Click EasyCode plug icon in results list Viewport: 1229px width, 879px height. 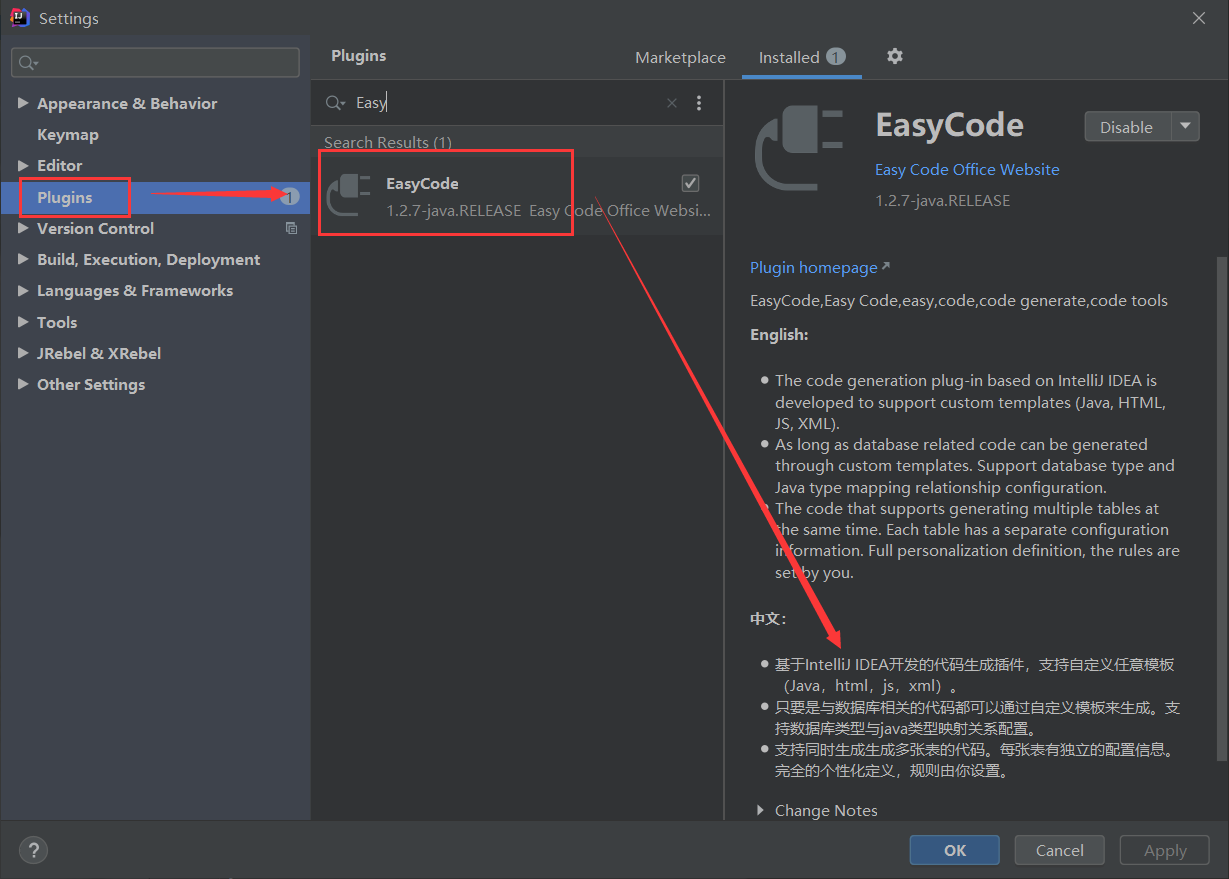(349, 195)
